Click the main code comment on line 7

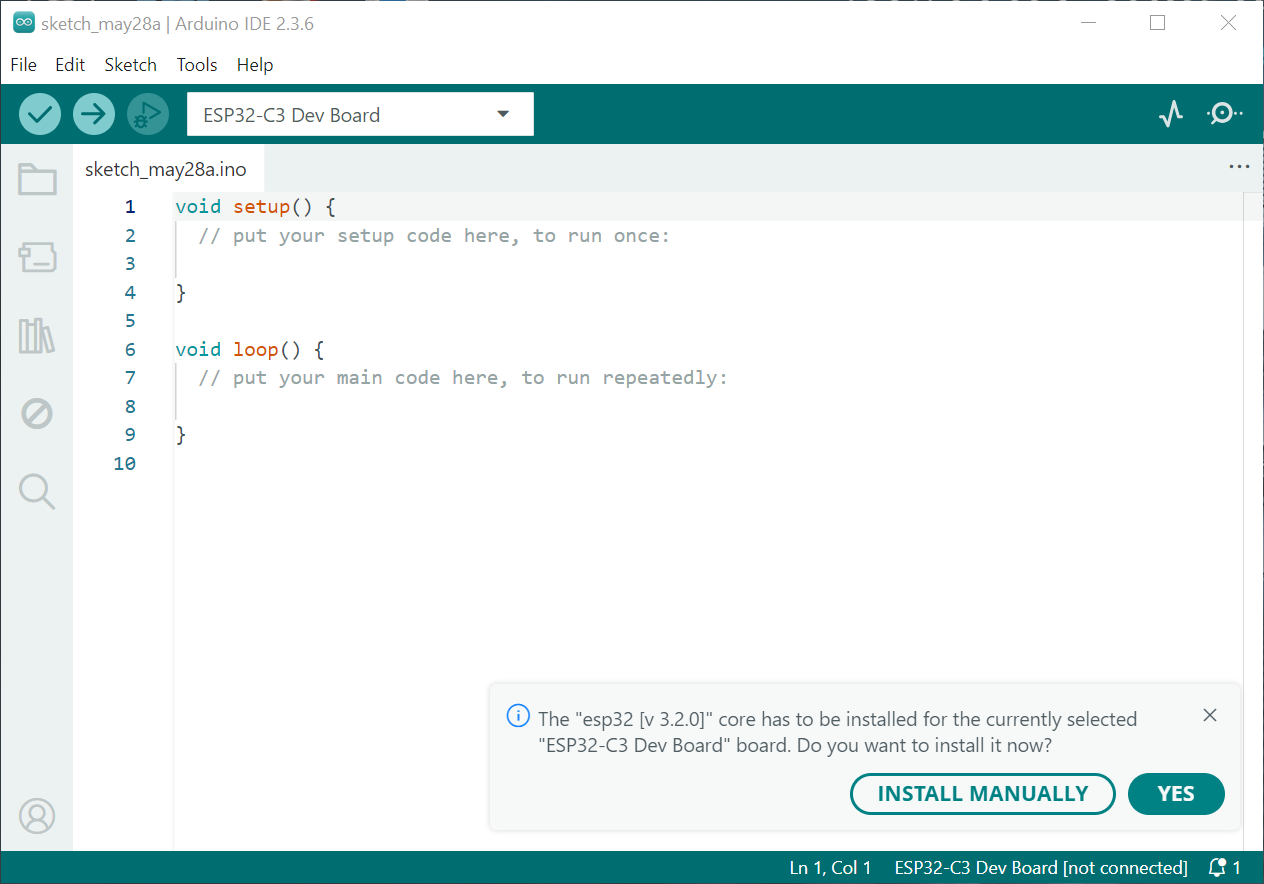(x=463, y=378)
